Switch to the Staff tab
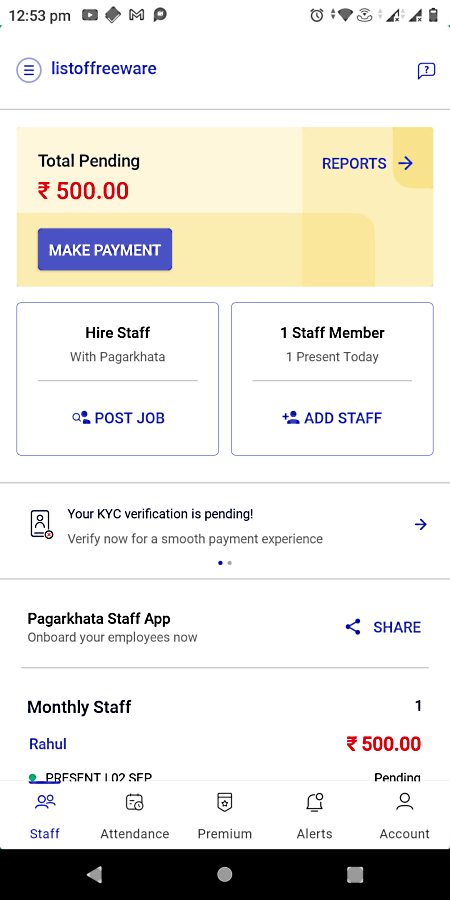Viewport: 450px width, 900px height. [45, 816]
